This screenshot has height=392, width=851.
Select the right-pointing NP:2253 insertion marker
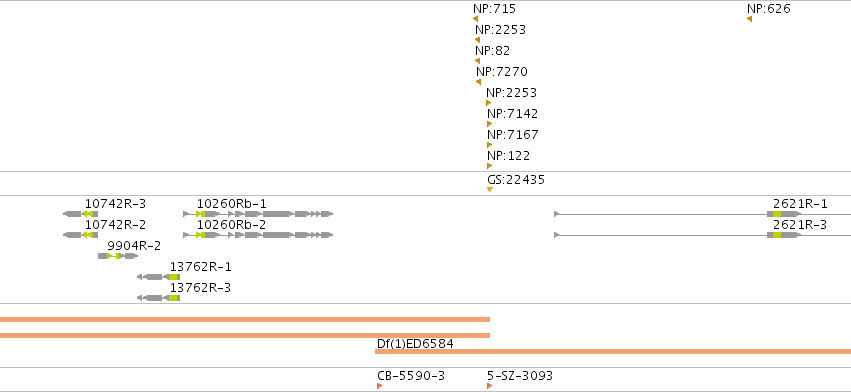(489, 103)
